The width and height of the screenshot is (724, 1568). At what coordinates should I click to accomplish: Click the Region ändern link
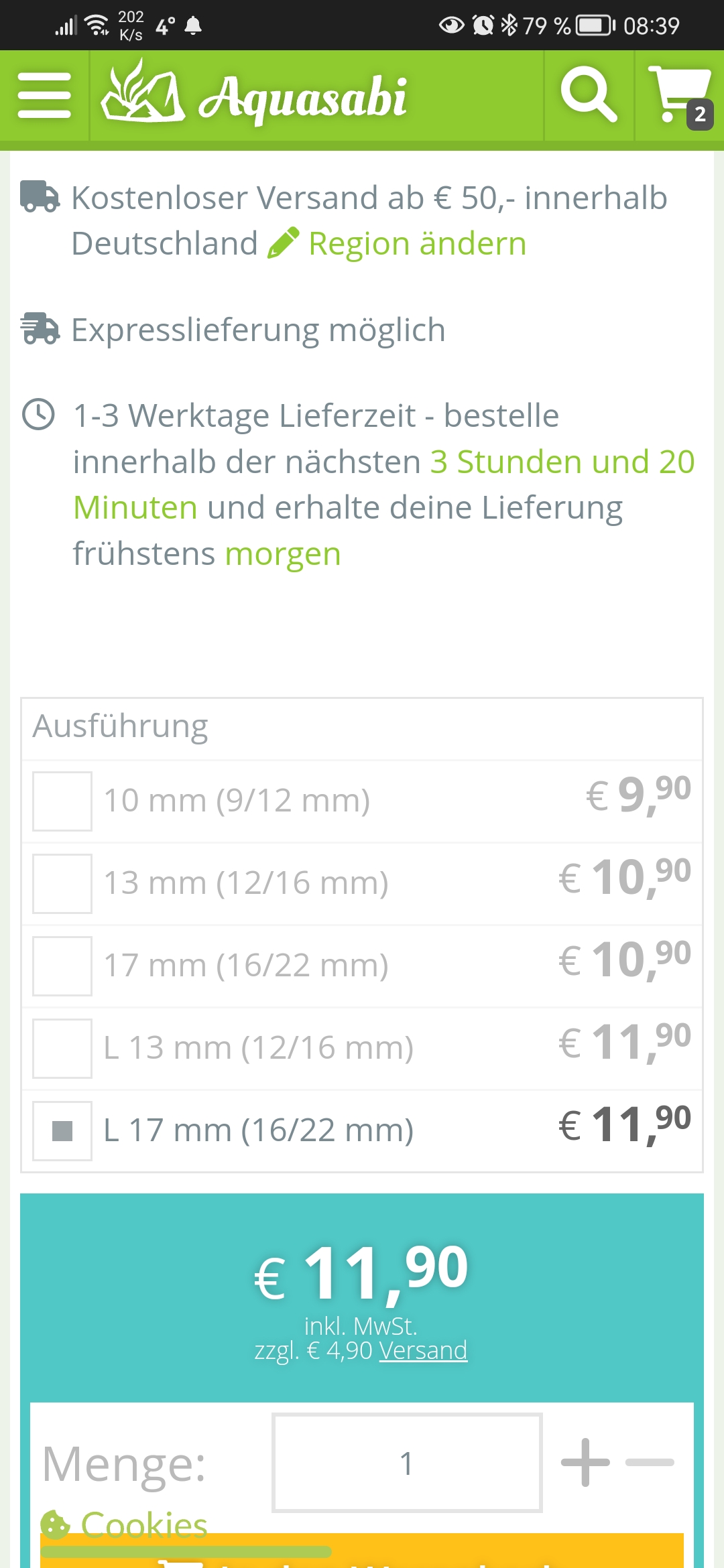tap(417, 243)
